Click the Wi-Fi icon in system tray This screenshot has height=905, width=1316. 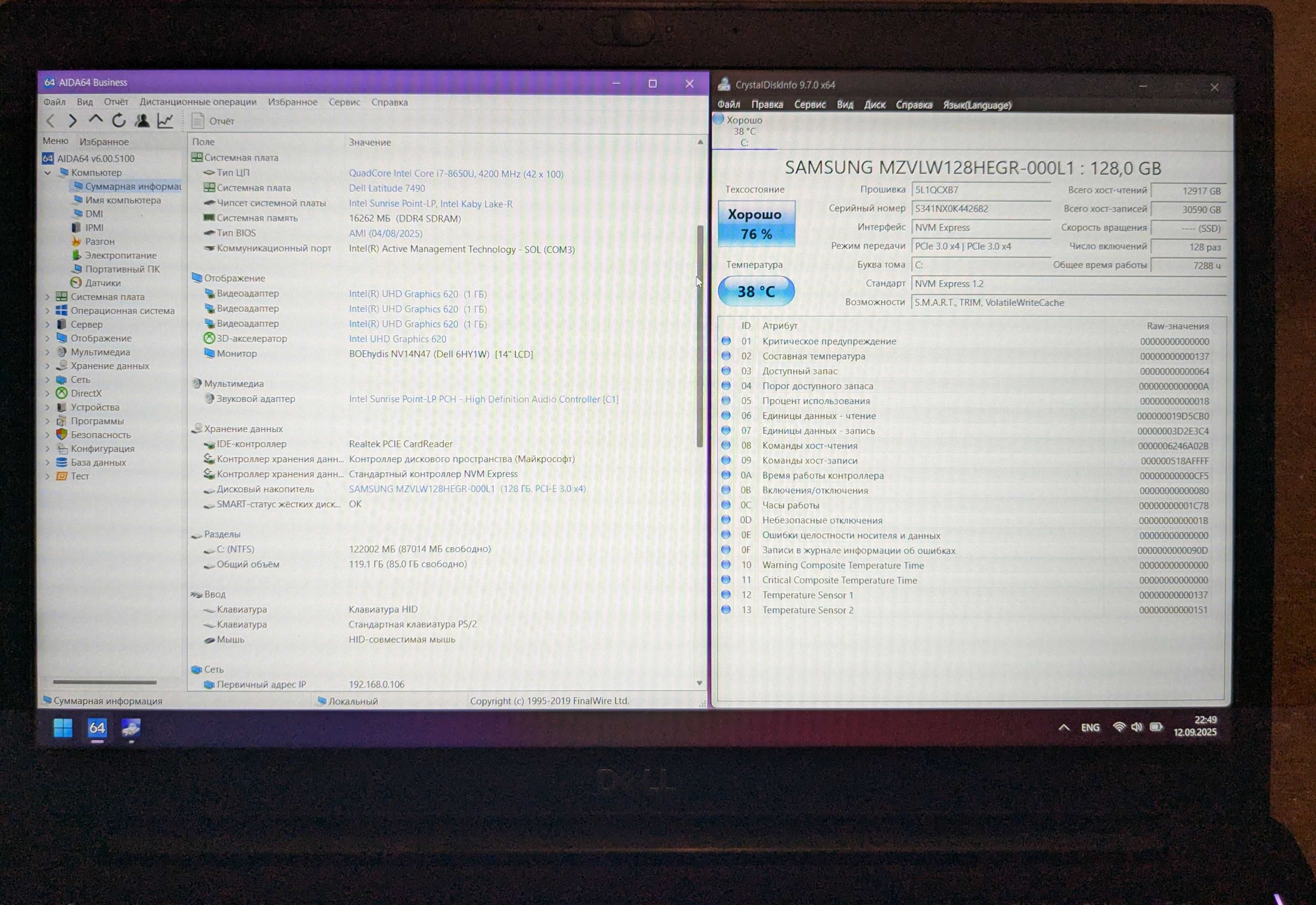click(x=1119, y=727)
